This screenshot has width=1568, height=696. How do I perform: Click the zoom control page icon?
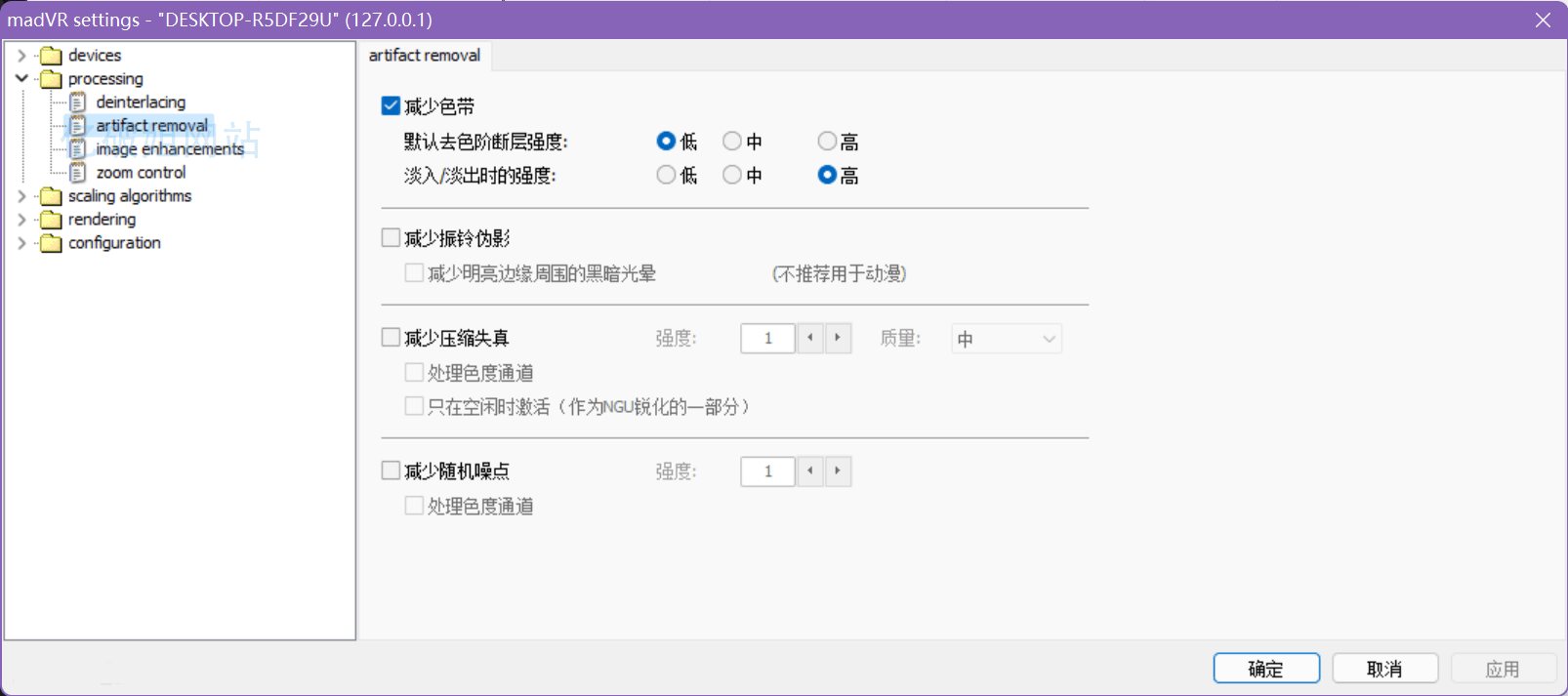point(78,173)
